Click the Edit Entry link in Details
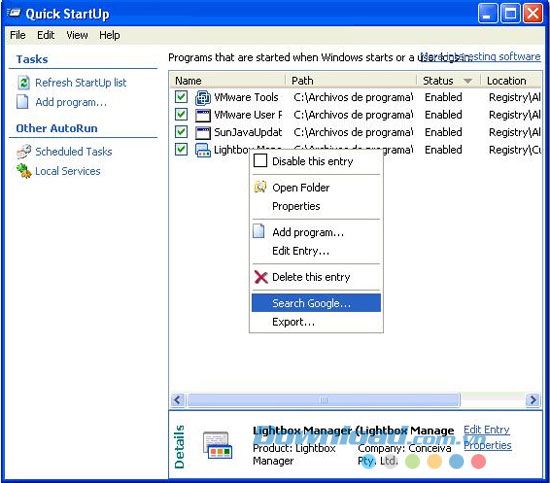Image resolution: width=550 pixels, height=483 pixels. (486, 430)
